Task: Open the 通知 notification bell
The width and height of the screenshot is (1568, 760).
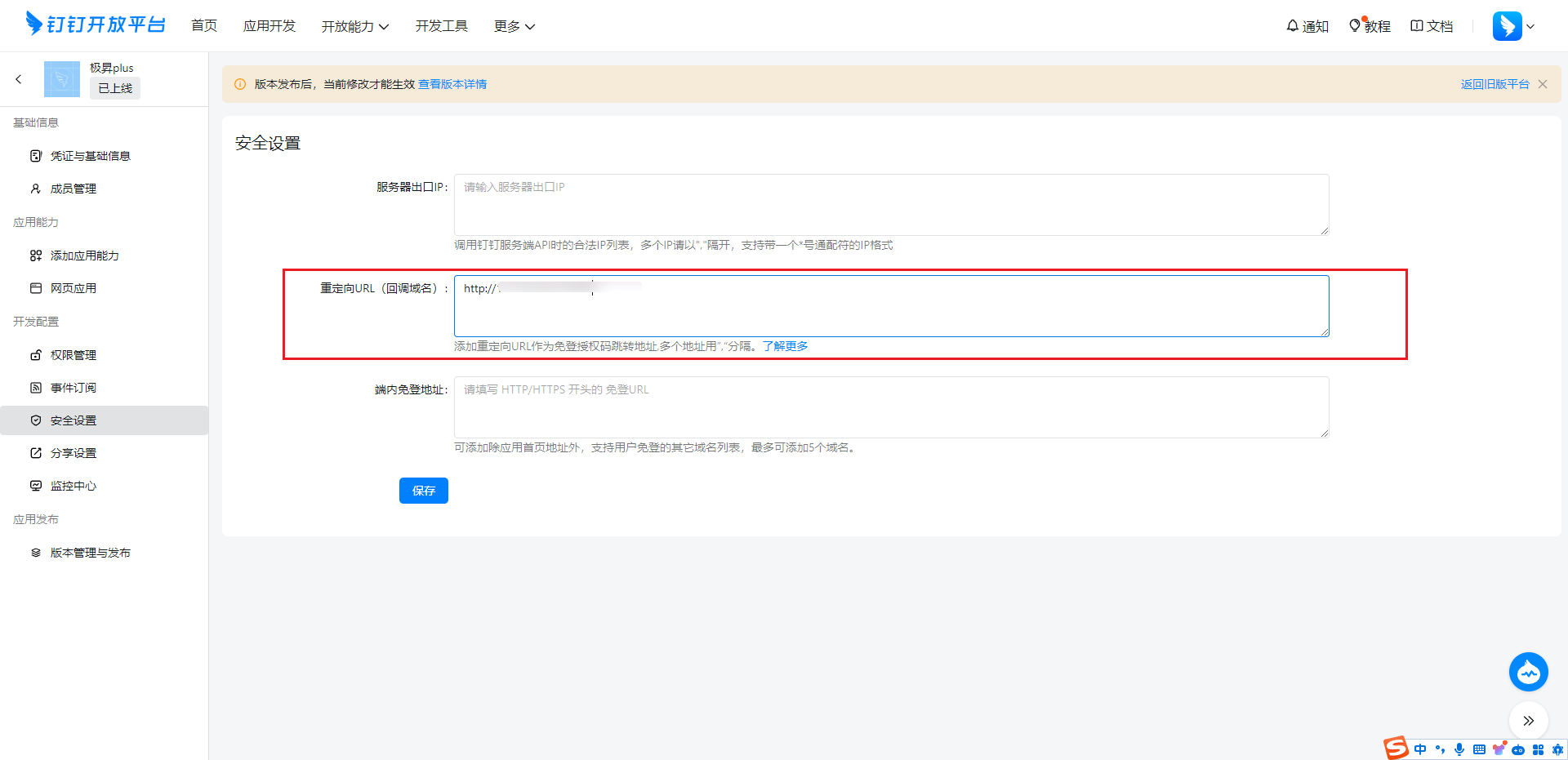Action: pos(1307,26)
